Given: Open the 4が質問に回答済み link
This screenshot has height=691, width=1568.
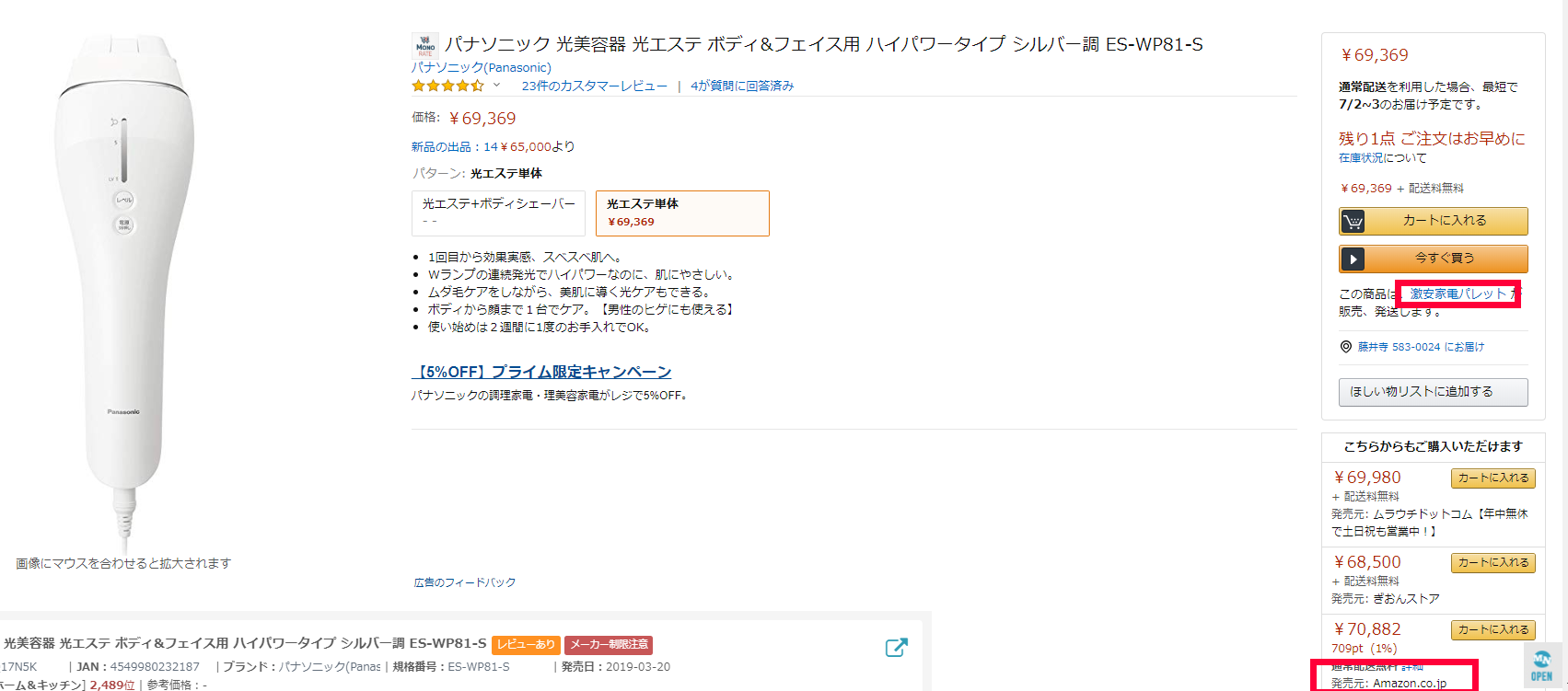Looking at the screenshot, I should point(741,86).
